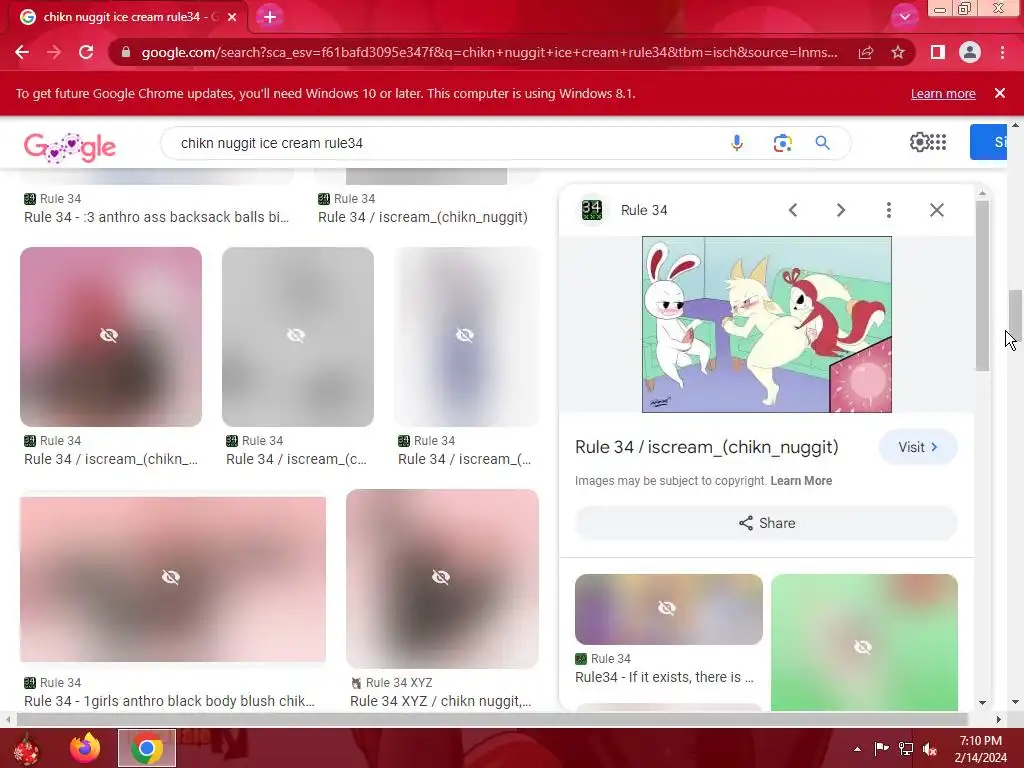Show previous image in the preview panel
This screenshot has height=768, width=1024.
click(793, 210)
